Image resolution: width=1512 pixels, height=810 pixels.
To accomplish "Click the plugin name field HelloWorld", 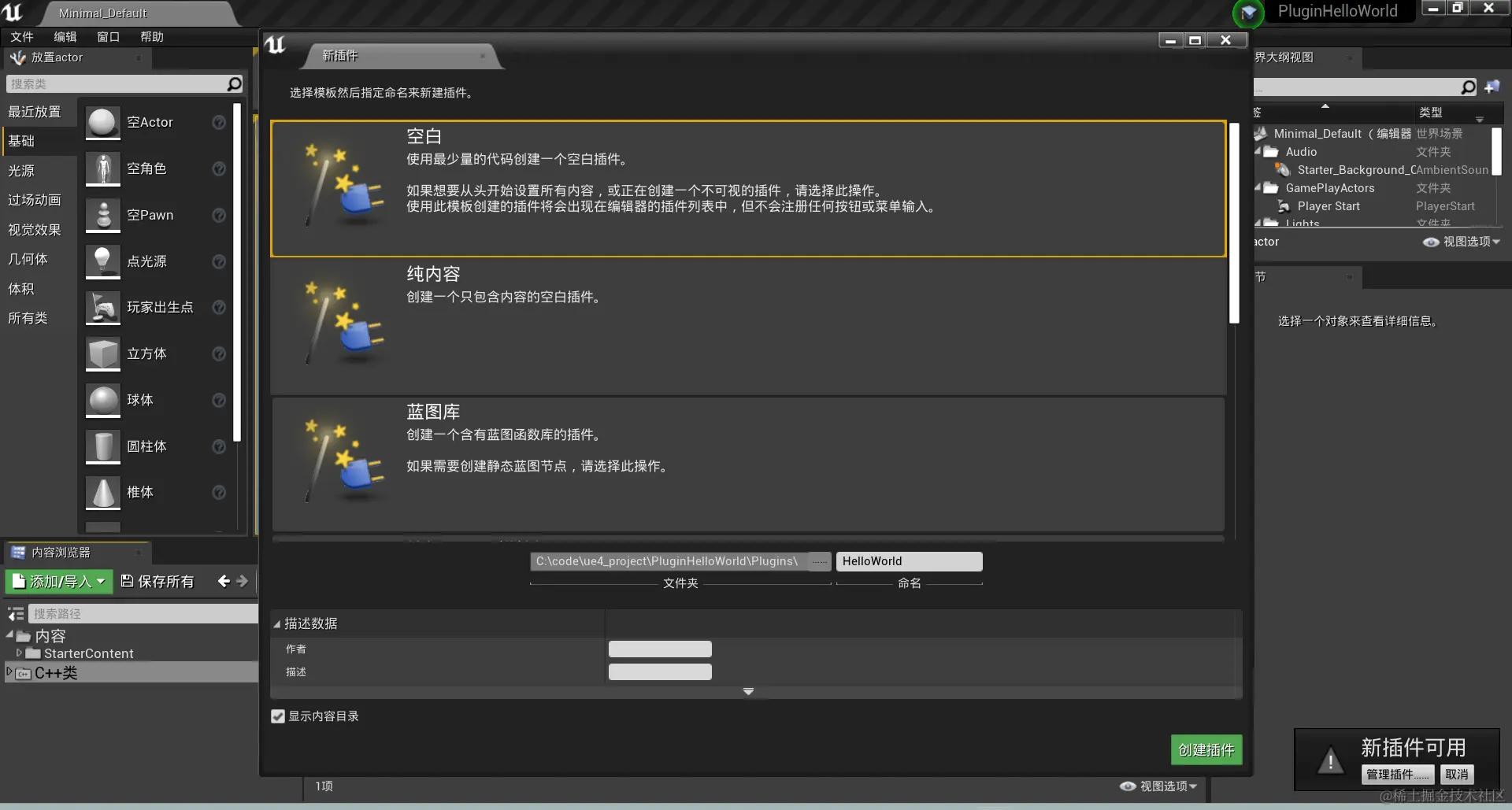I will point(909,561).
